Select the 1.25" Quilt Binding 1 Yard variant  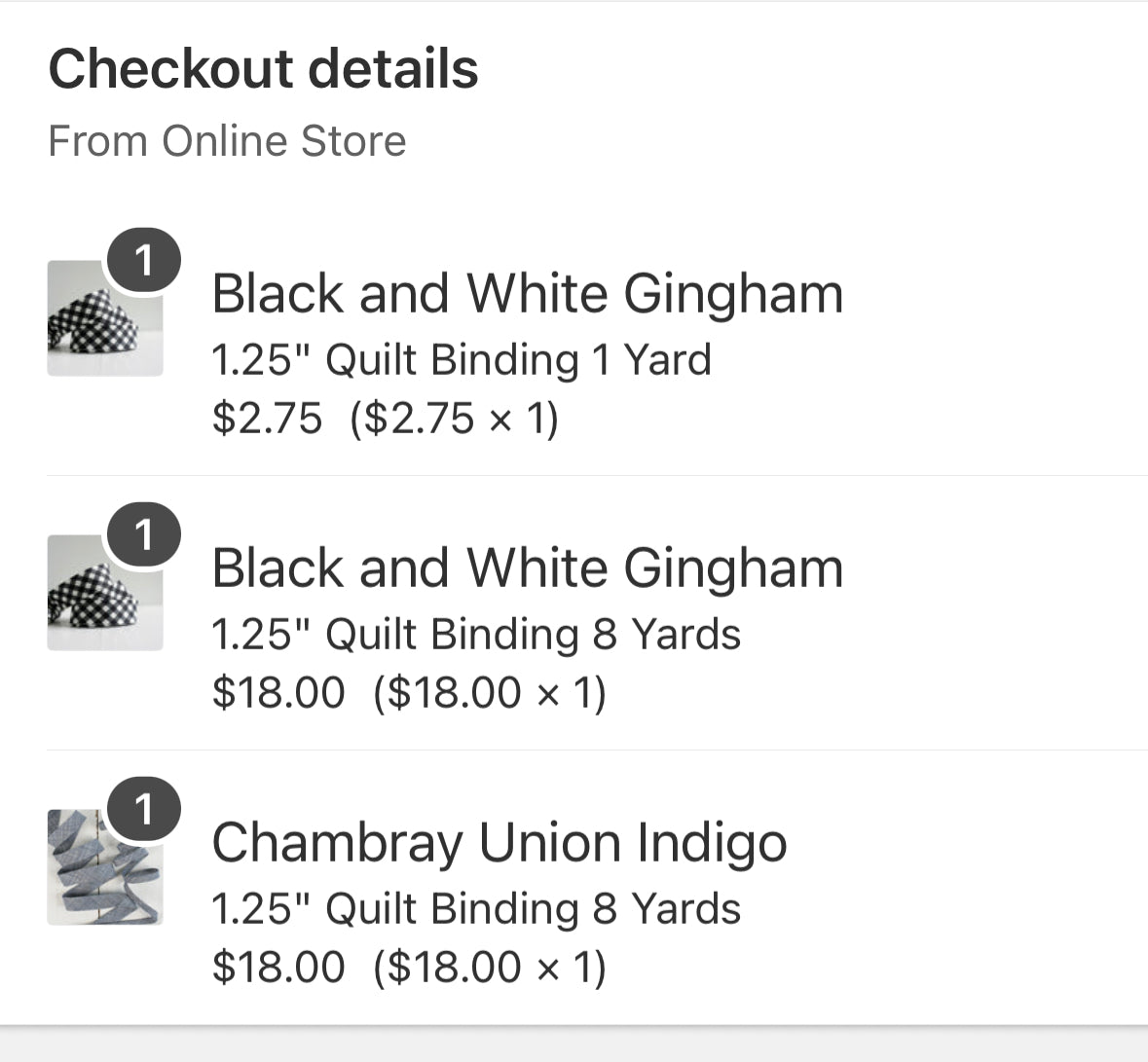tap(462, 360)
